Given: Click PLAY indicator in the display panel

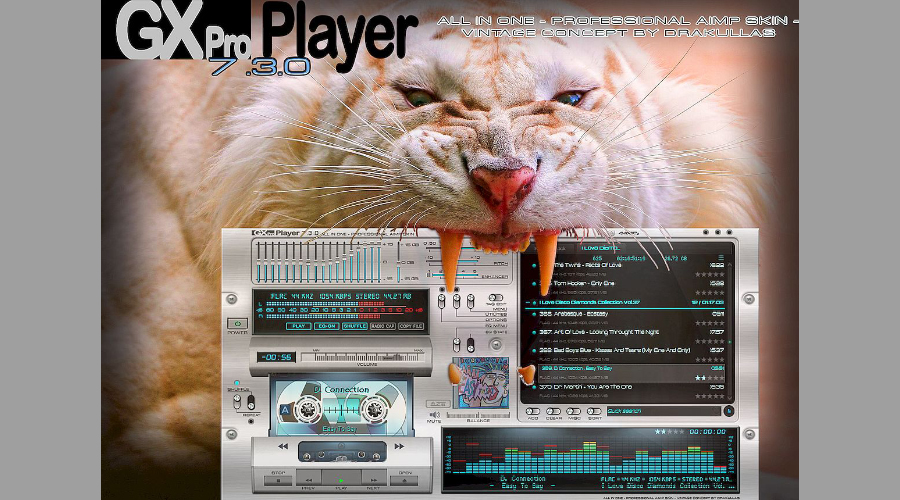Looking at the screenshot, I should pyautogui.click(x=298, y=326).
